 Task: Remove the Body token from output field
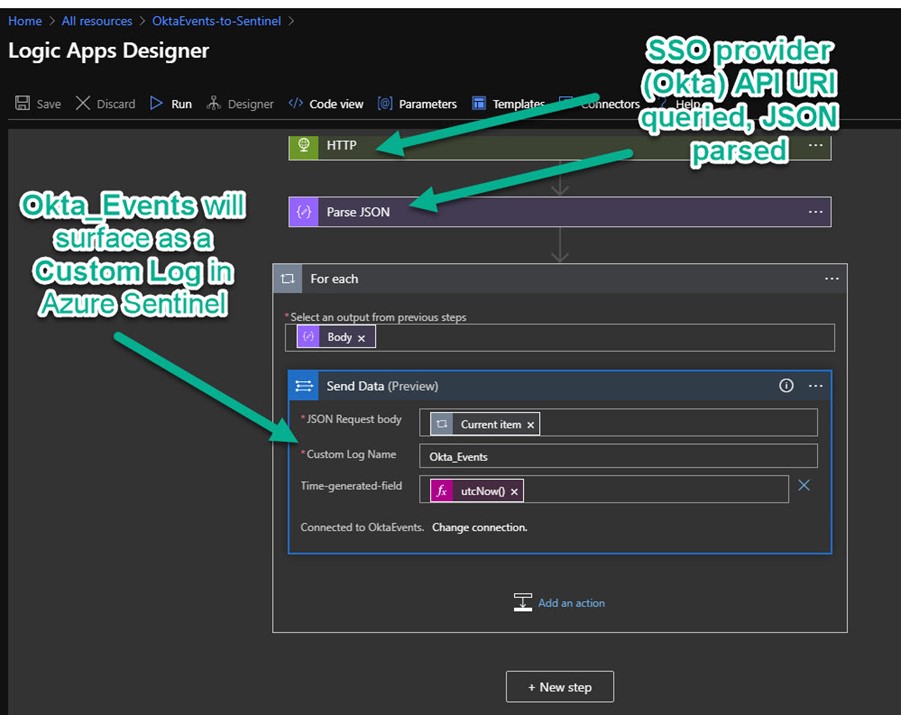click(x=361, y=338)
